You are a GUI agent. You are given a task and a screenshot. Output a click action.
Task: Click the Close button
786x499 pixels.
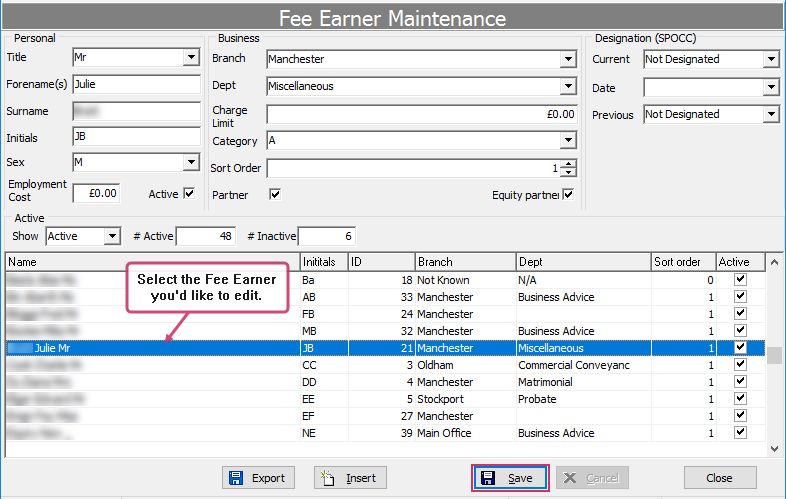[x=720, y=478]
